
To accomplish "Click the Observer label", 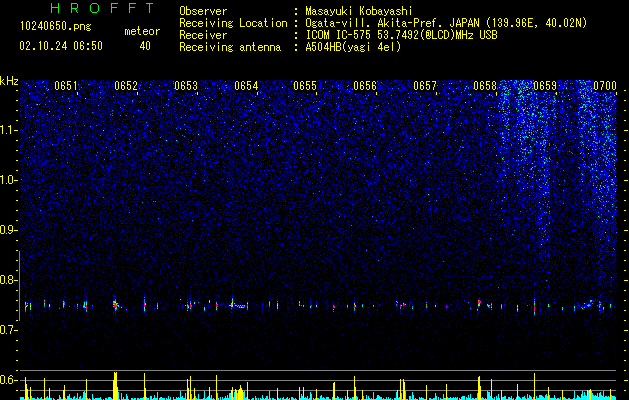I will tap(203, 11).
